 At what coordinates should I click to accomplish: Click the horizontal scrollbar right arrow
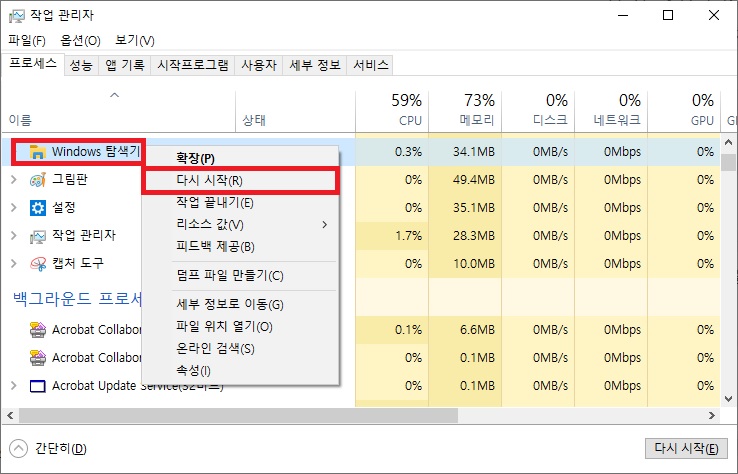[712, 416]
